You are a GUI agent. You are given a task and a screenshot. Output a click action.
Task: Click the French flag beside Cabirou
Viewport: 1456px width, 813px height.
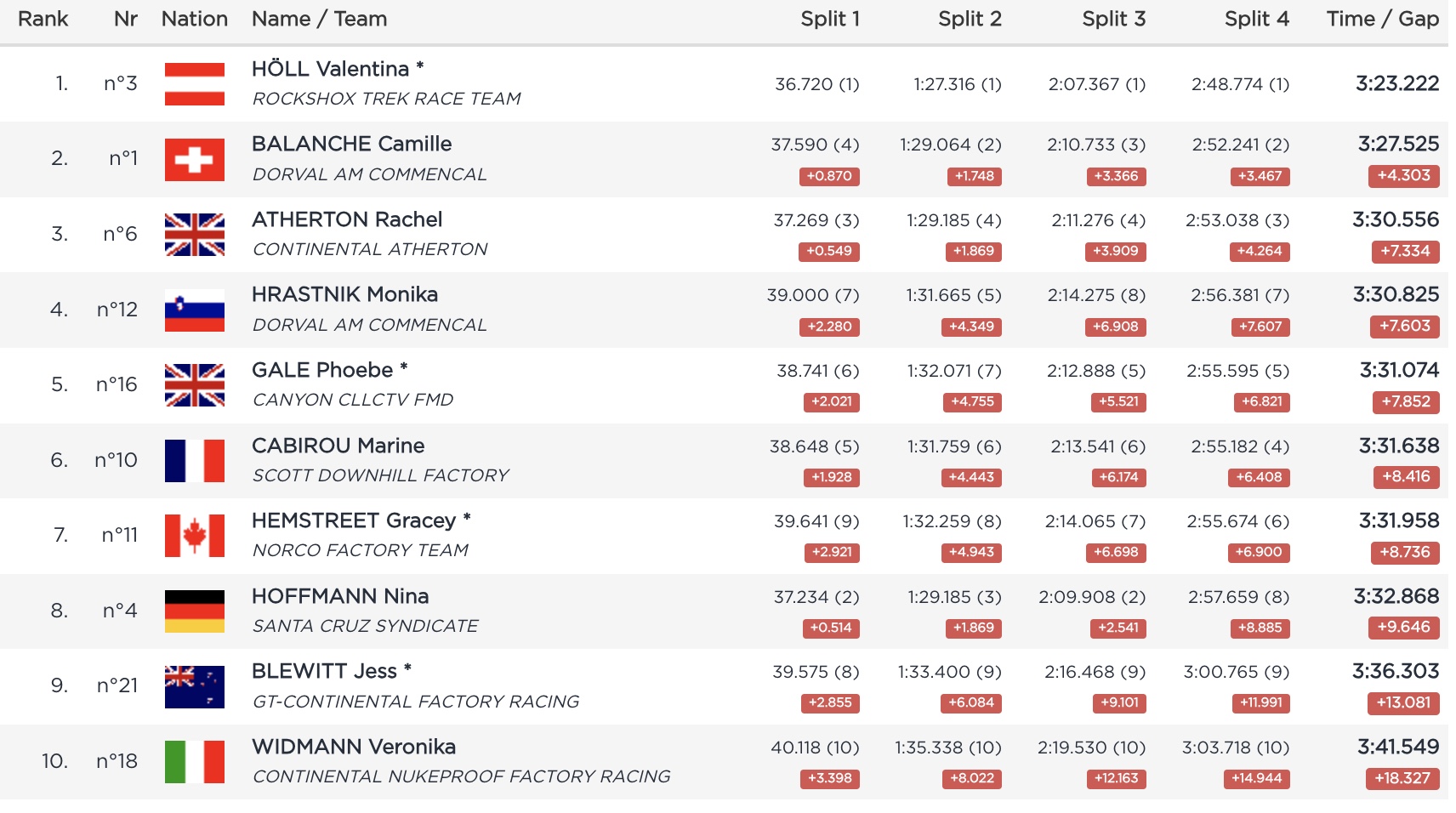pyautogui.click(x=195, y=461)
